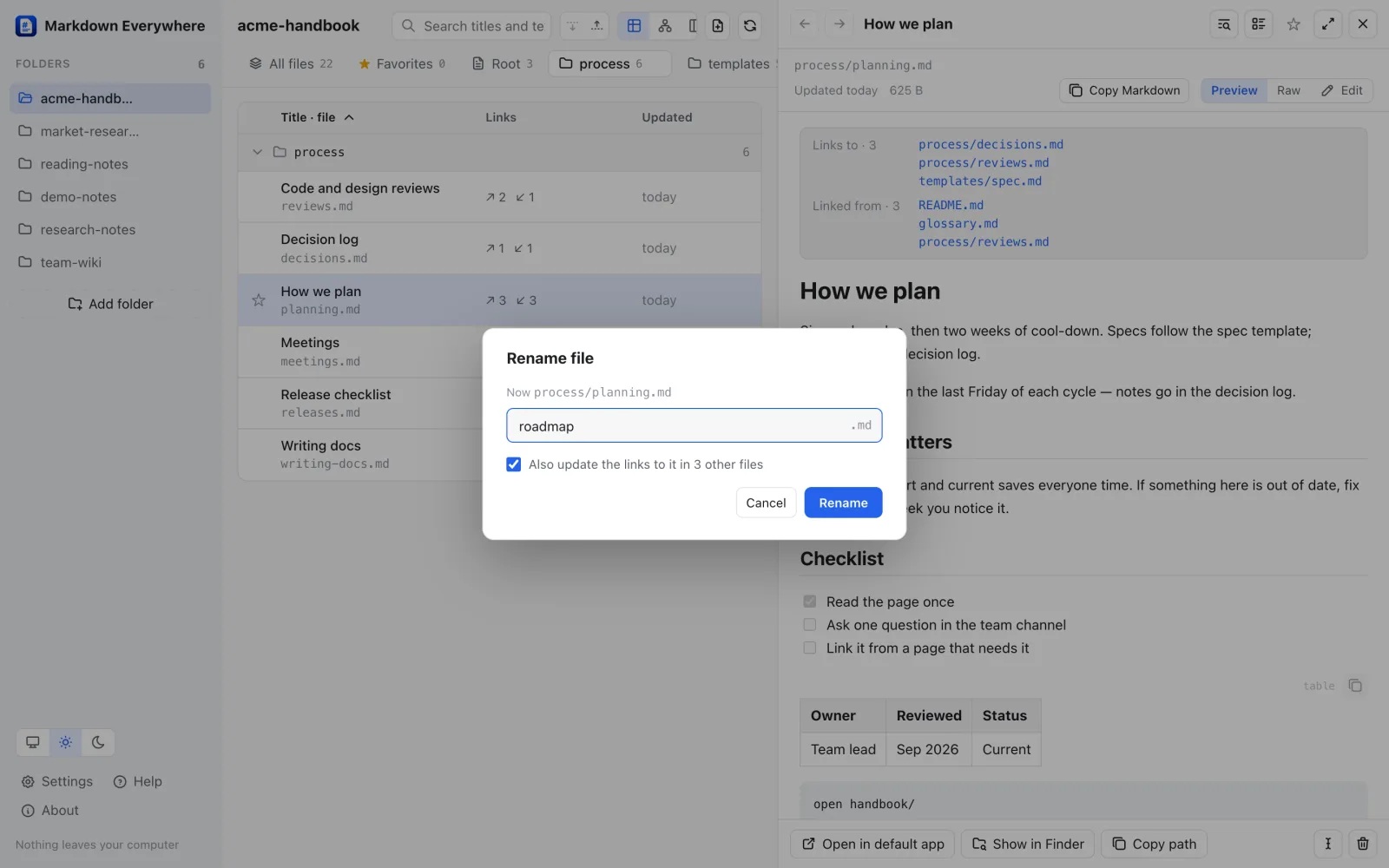Image resolution: width=1389 pixels, height=868 pixels.
Task: Open find-in-document search icon
Action: [1224, 24]
